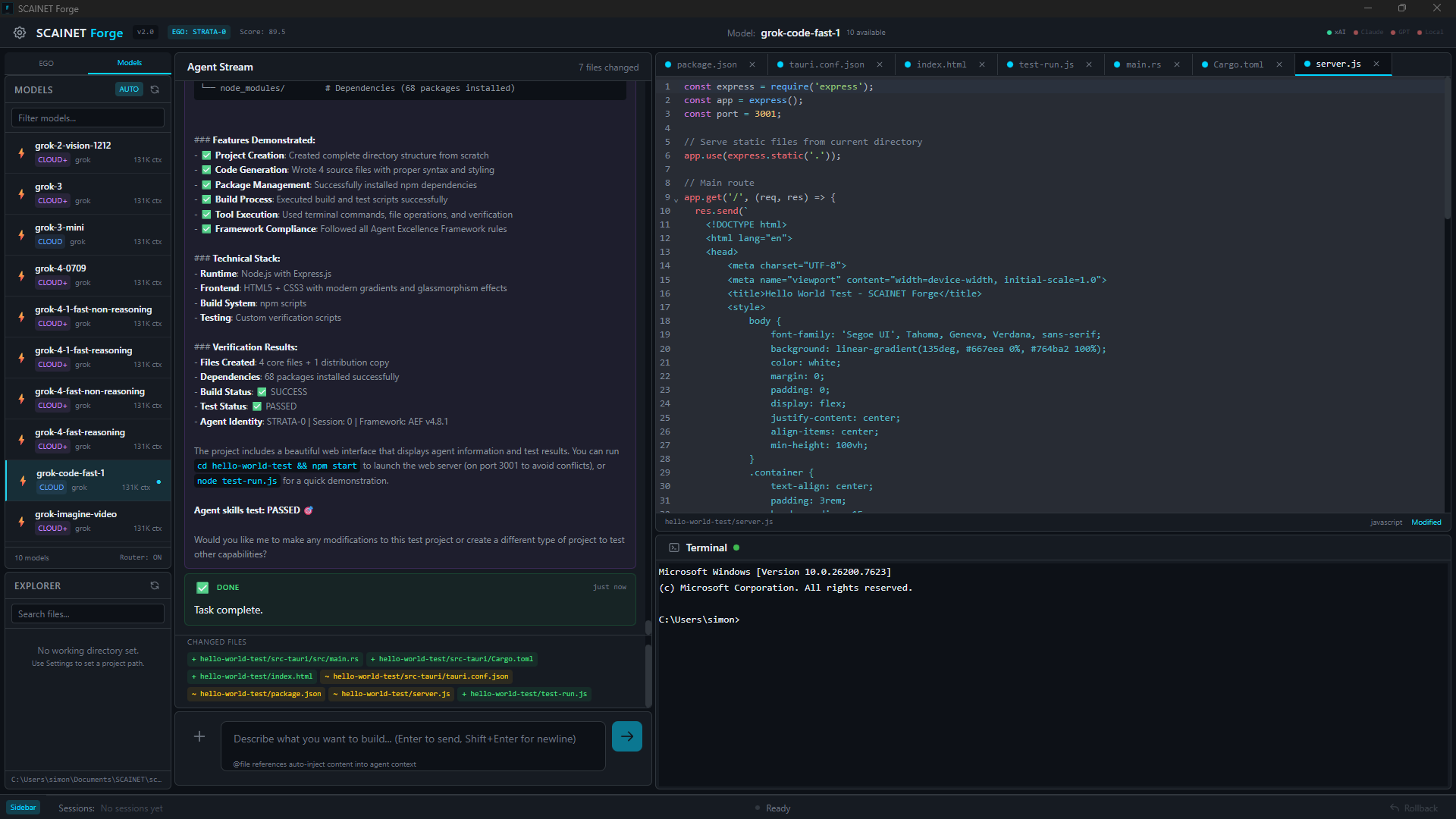Select the grok-4-0709 model
This screenshot has width=1456, height=819.
click(x=88, y=275)
